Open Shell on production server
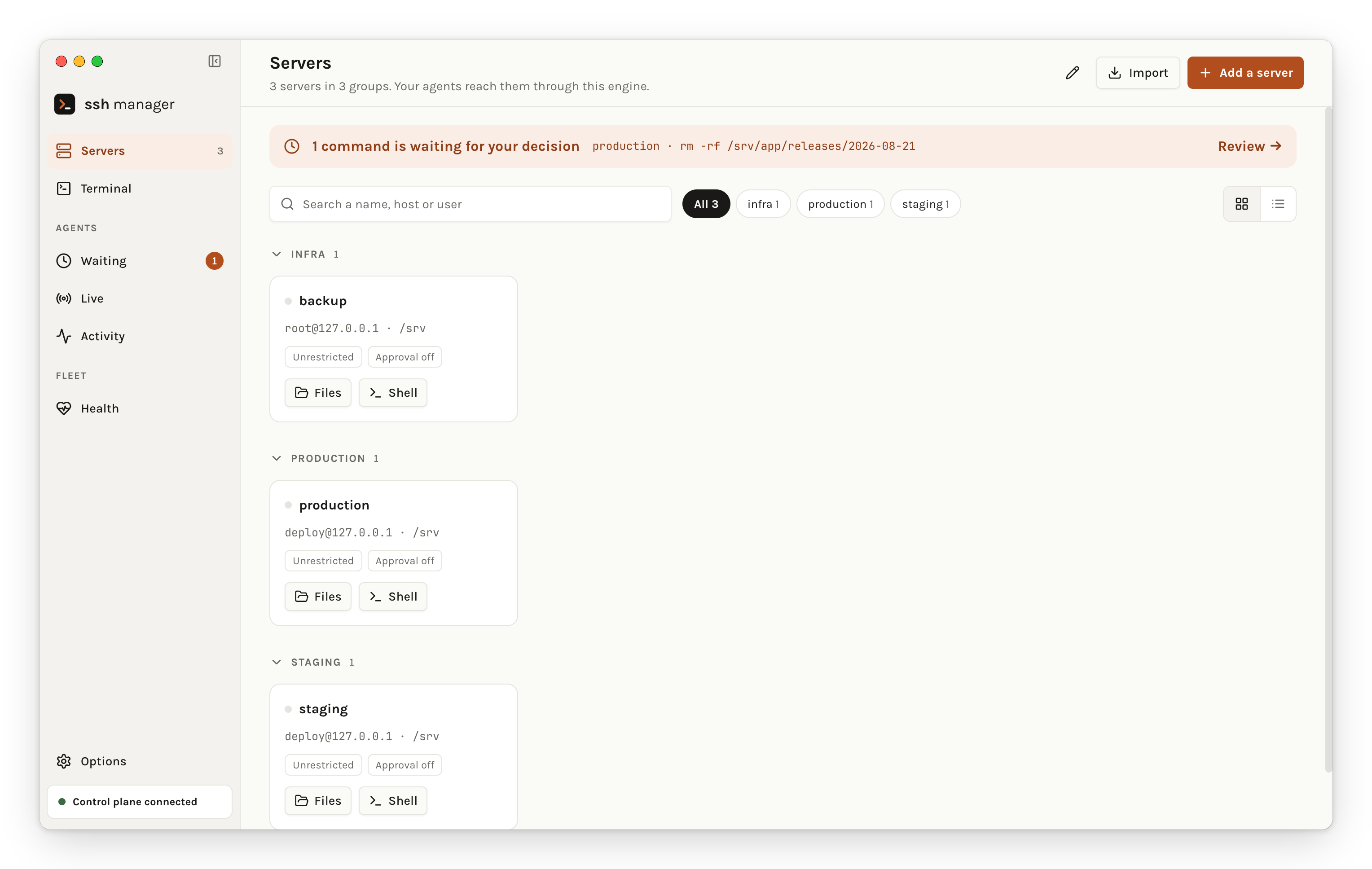This screenshot has height=869, width=1372. [392, 597]
